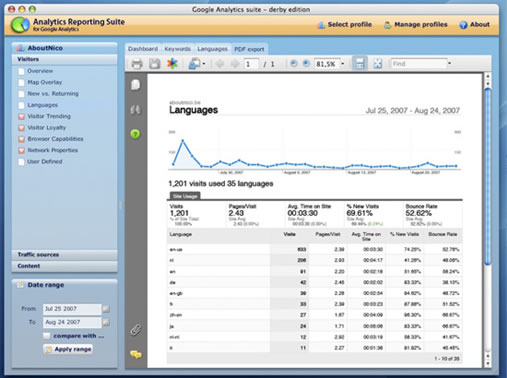The height and width of the screenshot is (378, 507).
Task: Click the Analytics Reporting Suite logo
Action: tap(20, 25)
